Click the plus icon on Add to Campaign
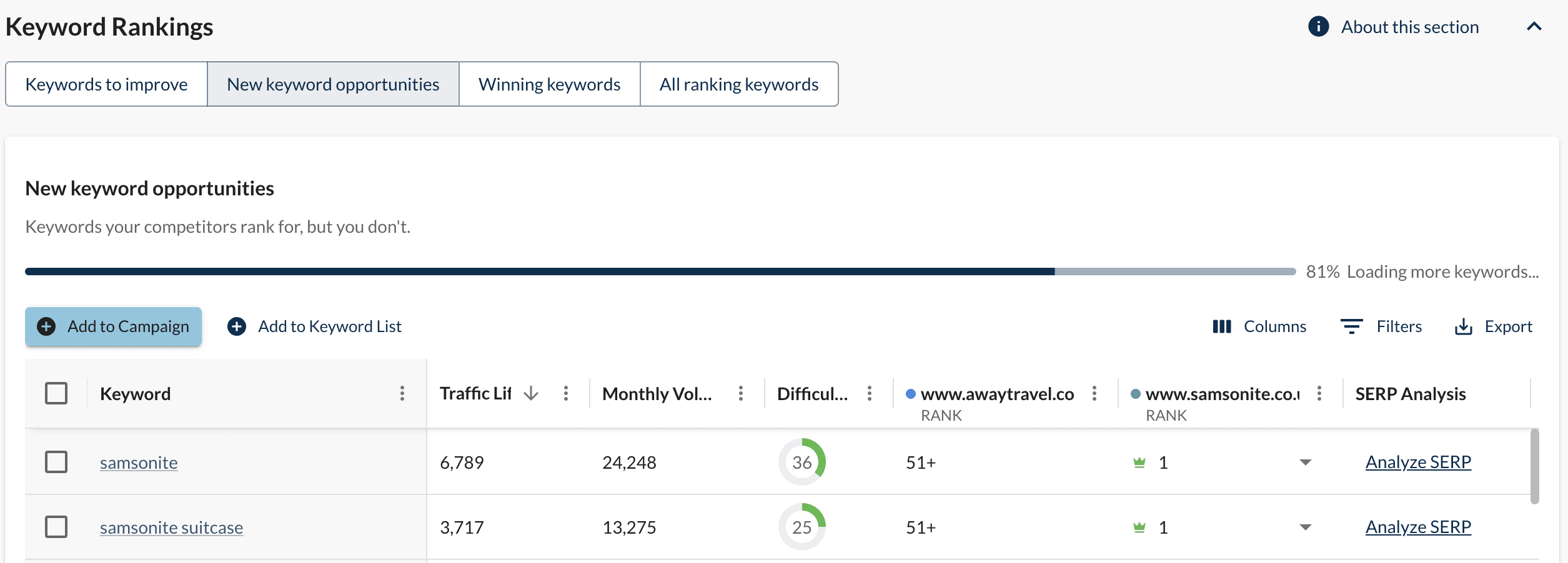The height and width of the screenshot is (563, 1568). pyautogui.click(x=46, y=326)
